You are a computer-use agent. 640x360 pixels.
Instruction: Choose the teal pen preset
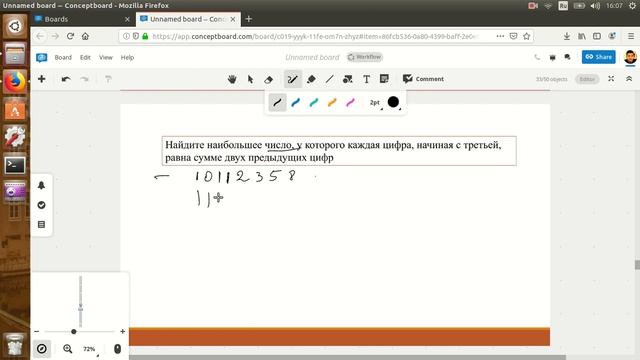click(313, 102)
